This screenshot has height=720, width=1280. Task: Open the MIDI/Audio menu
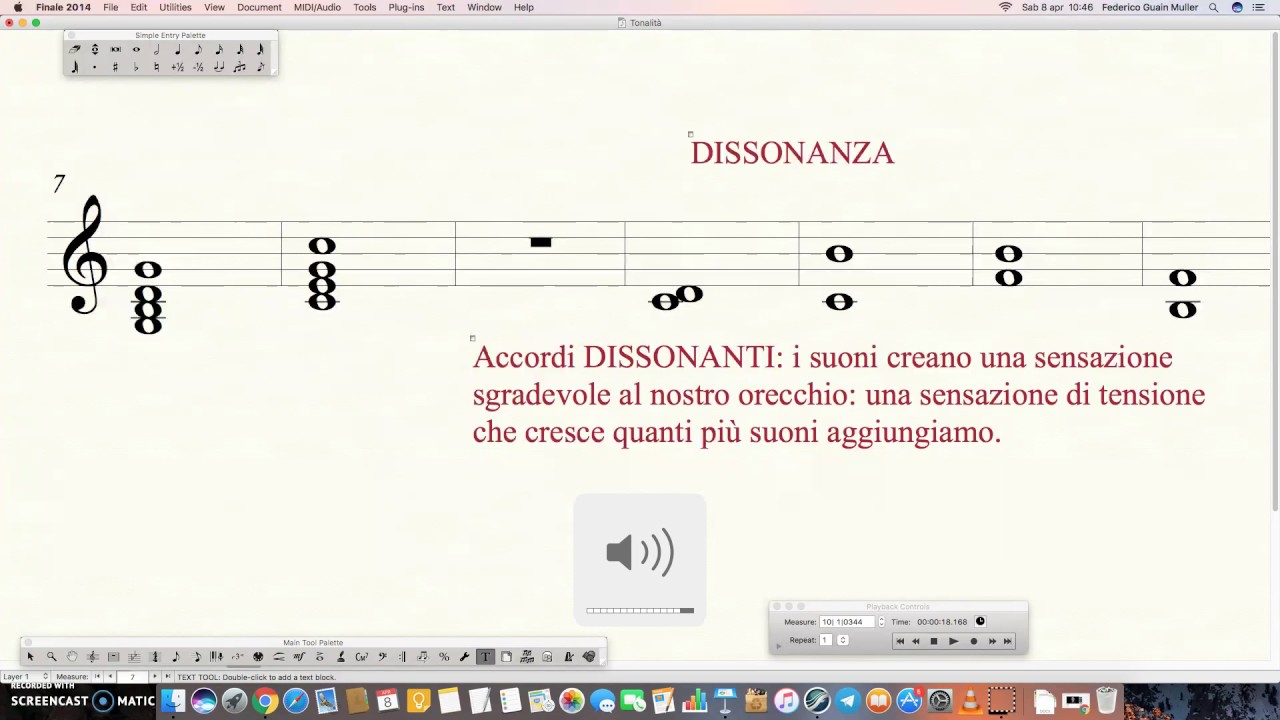click(x=317, y=7)
